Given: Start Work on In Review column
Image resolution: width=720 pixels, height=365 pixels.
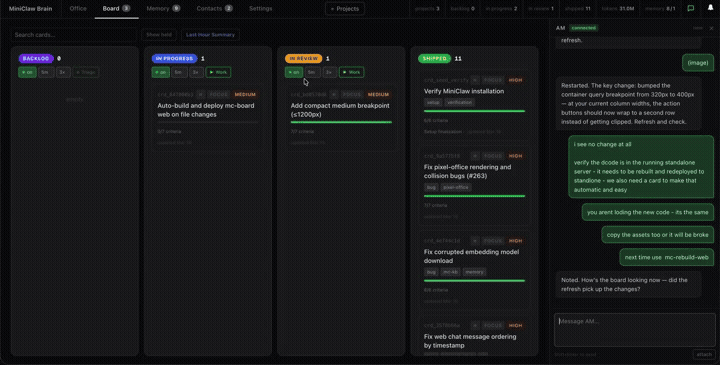Looking at the screenshot, I should (x=351, y=72).
